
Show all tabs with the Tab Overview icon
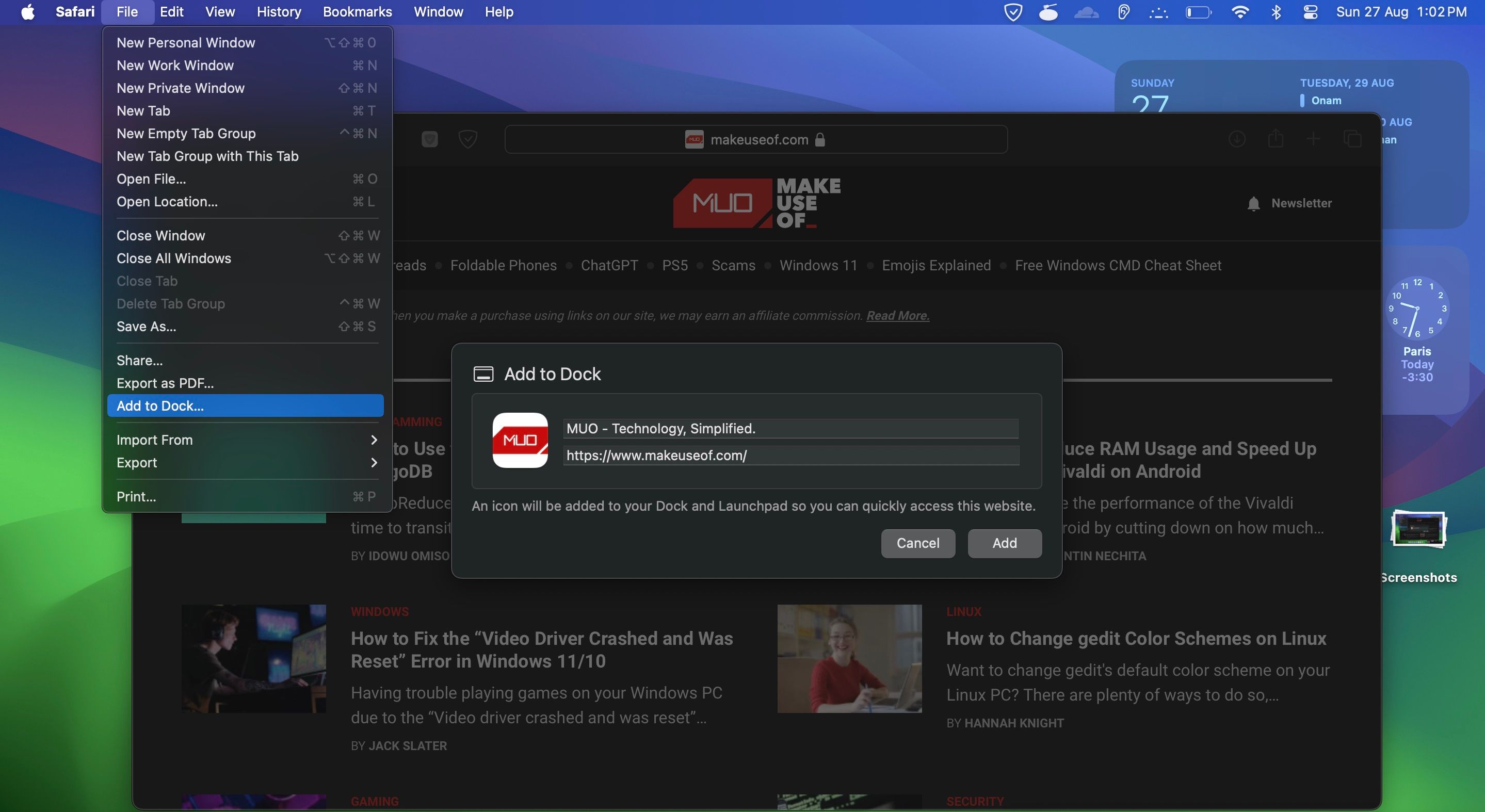(1353, 139)
